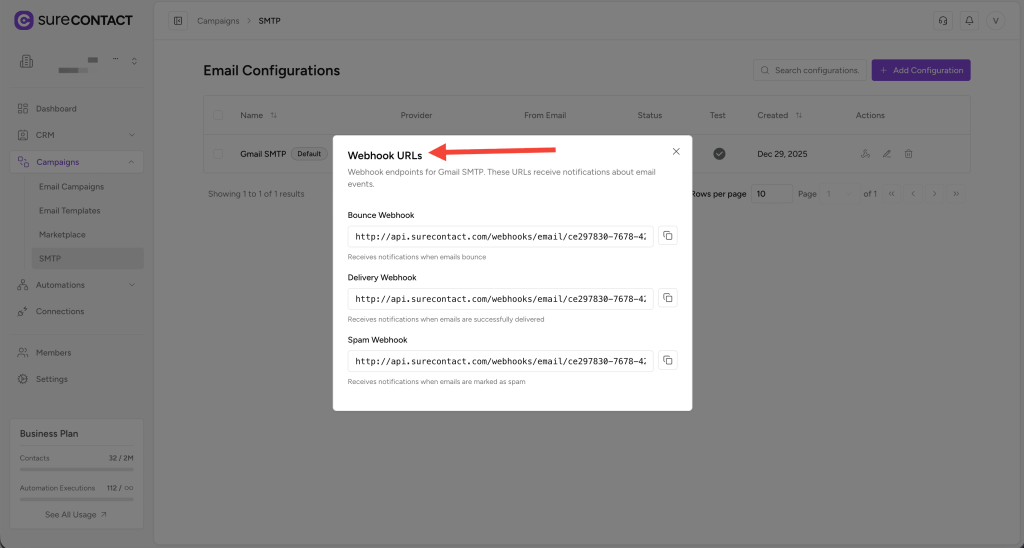
Task: Click the Default badge on Gmail SMTP
Action: pos(309,154)
